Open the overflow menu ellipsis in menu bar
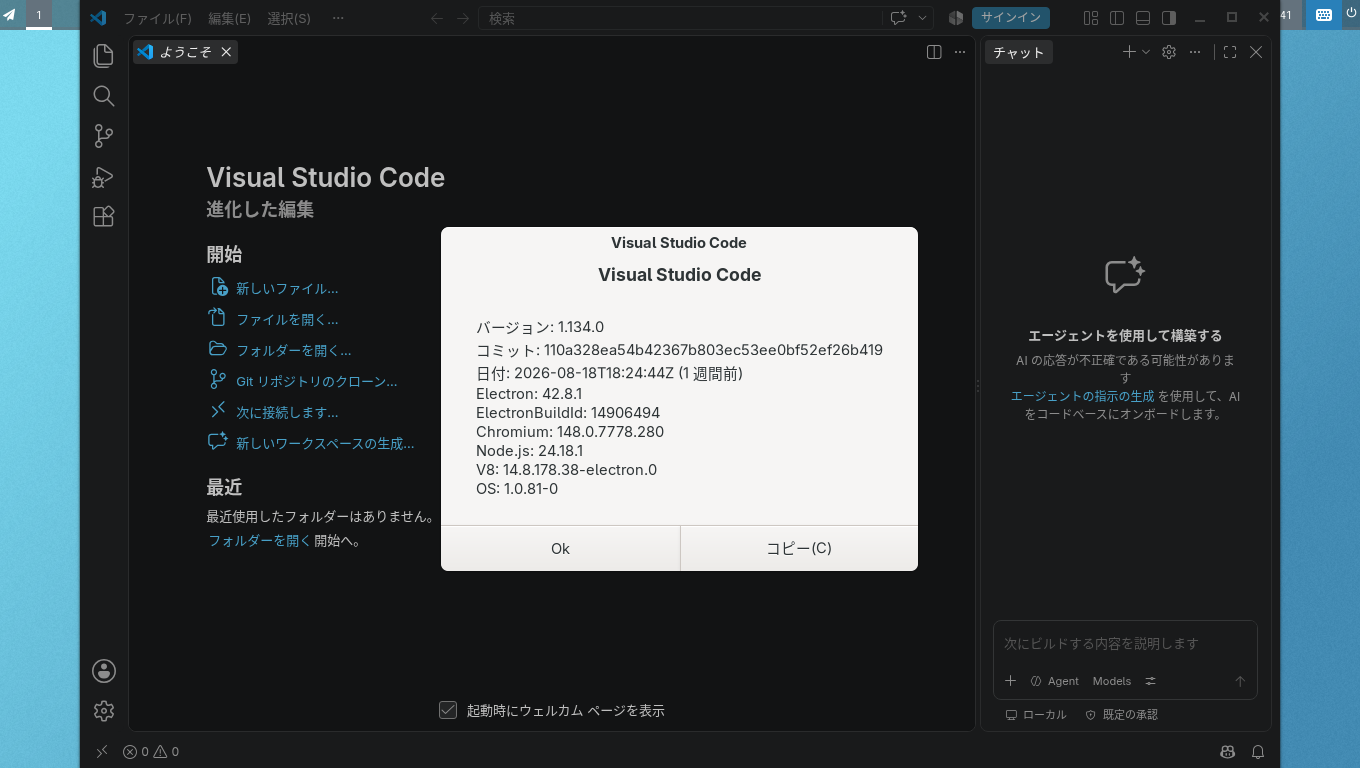Viewport: 1360px width, 768px height. tap(338, 18)
